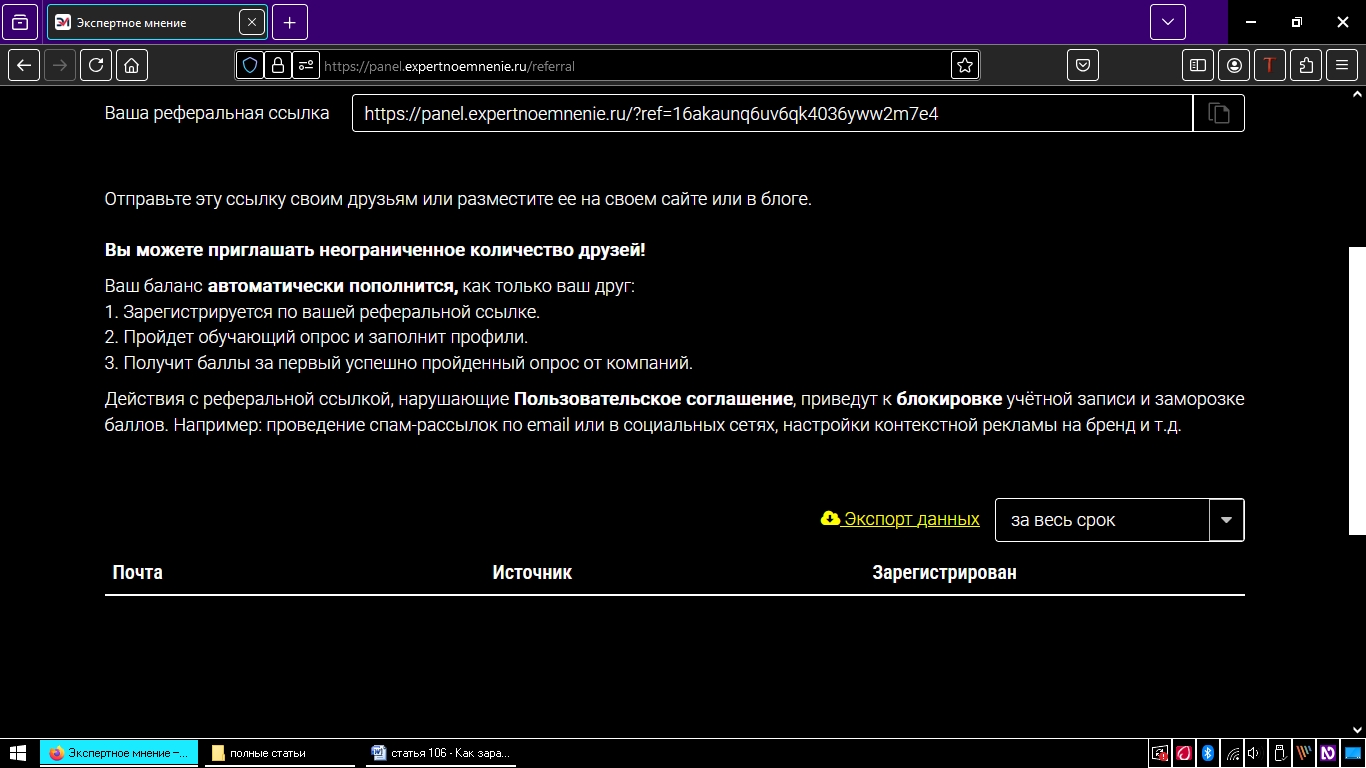Open the 'за весь срок' period dropdown
Screen dimensions: 1366x768
point(1119,520)
